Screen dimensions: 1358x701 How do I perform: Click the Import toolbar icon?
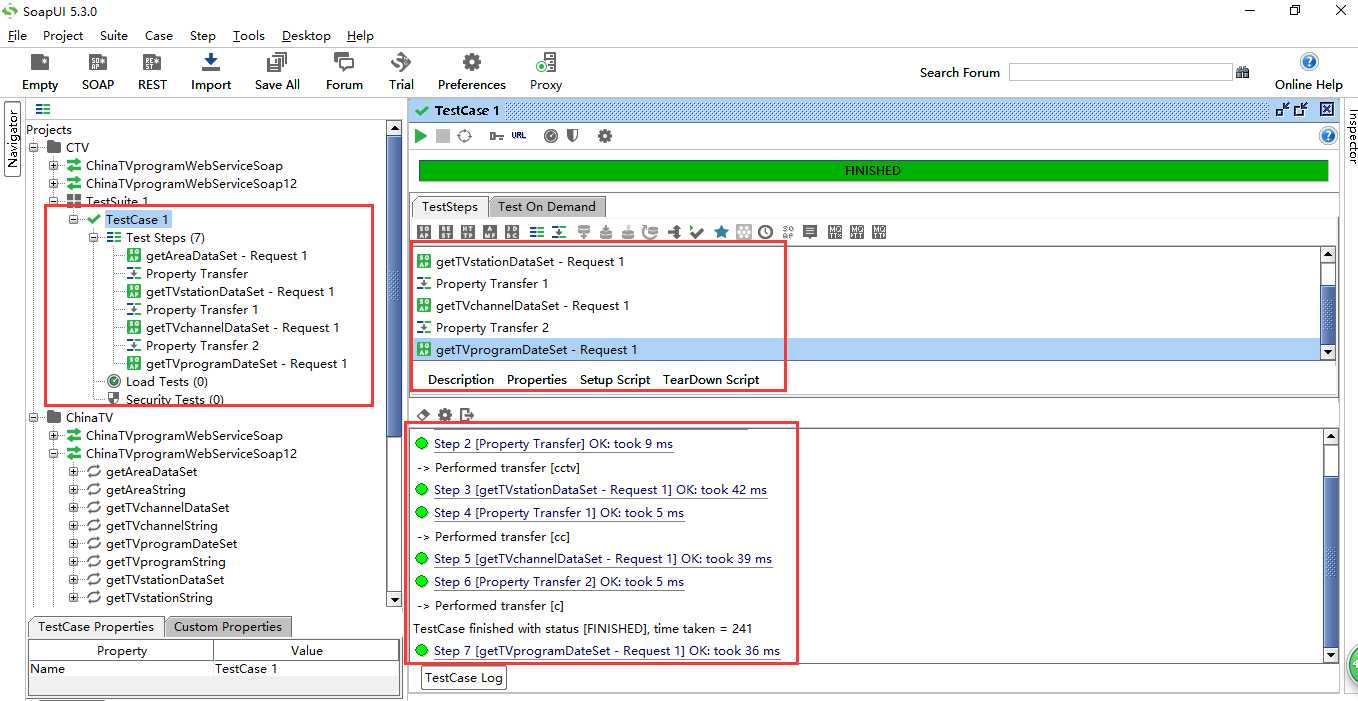click(211, 72)
